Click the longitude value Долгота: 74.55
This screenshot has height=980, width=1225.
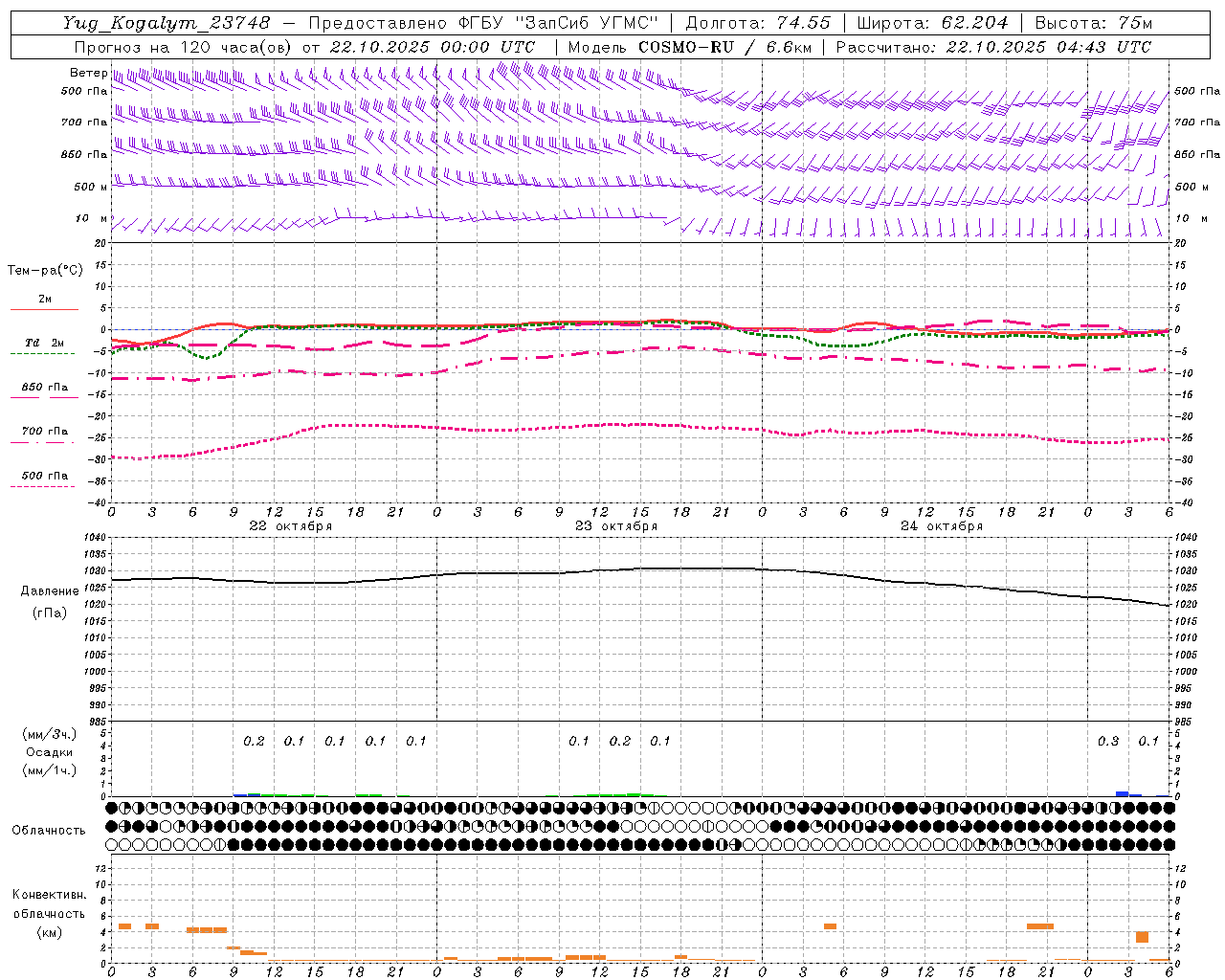point(758,23)
